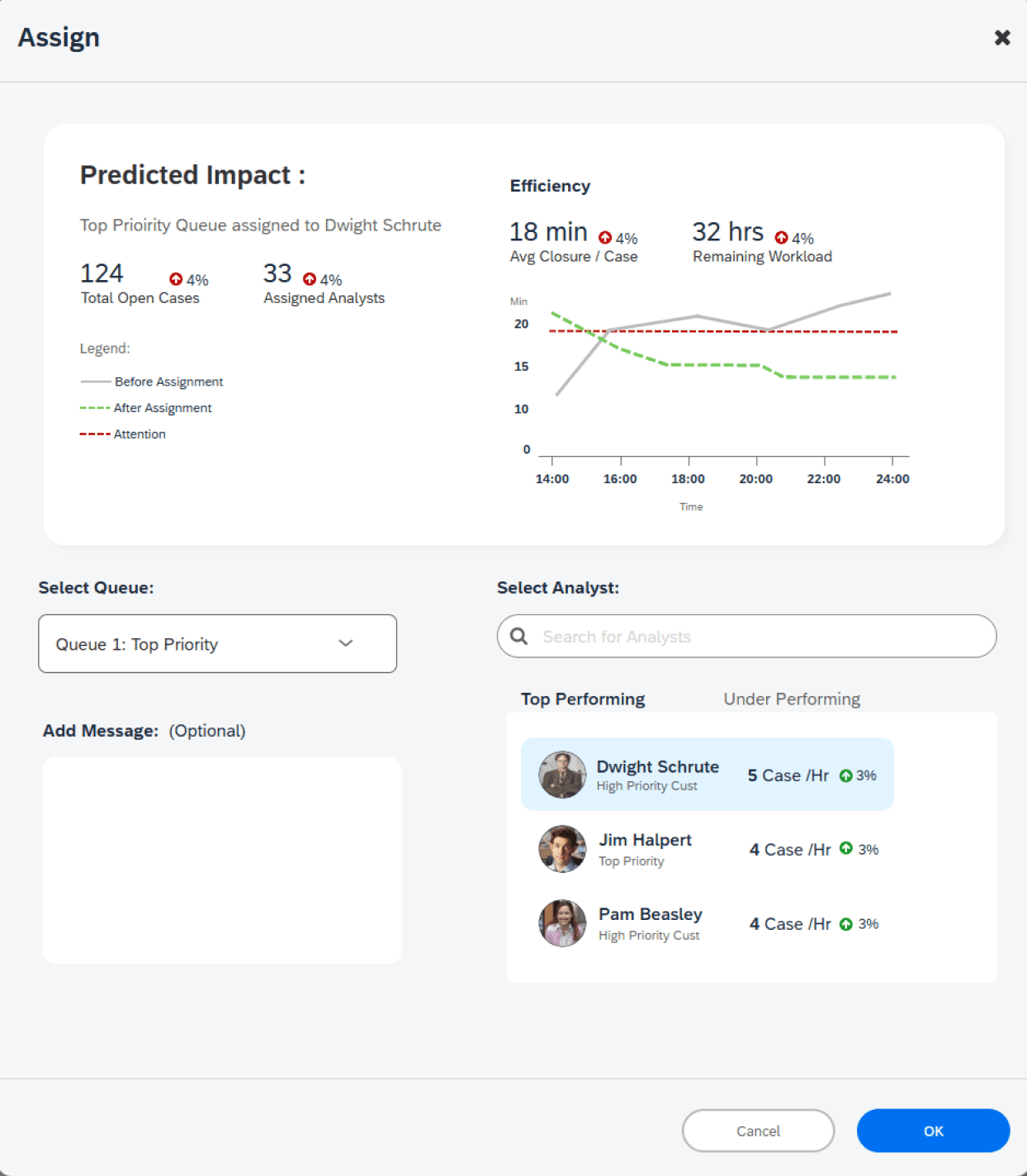Click red up-arrow icon beside Total Open Cases
The height and width of the screenshot is (1176, 1027).
pos(176,279)
